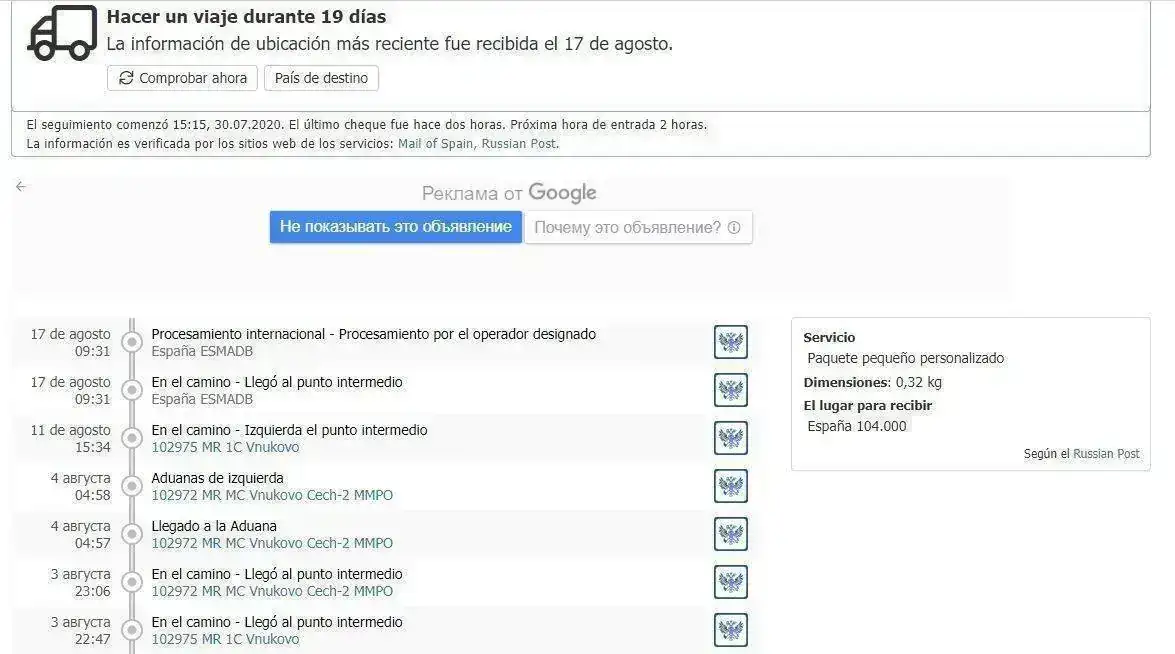Click the delivery truck icon

(x=62, y=33)
